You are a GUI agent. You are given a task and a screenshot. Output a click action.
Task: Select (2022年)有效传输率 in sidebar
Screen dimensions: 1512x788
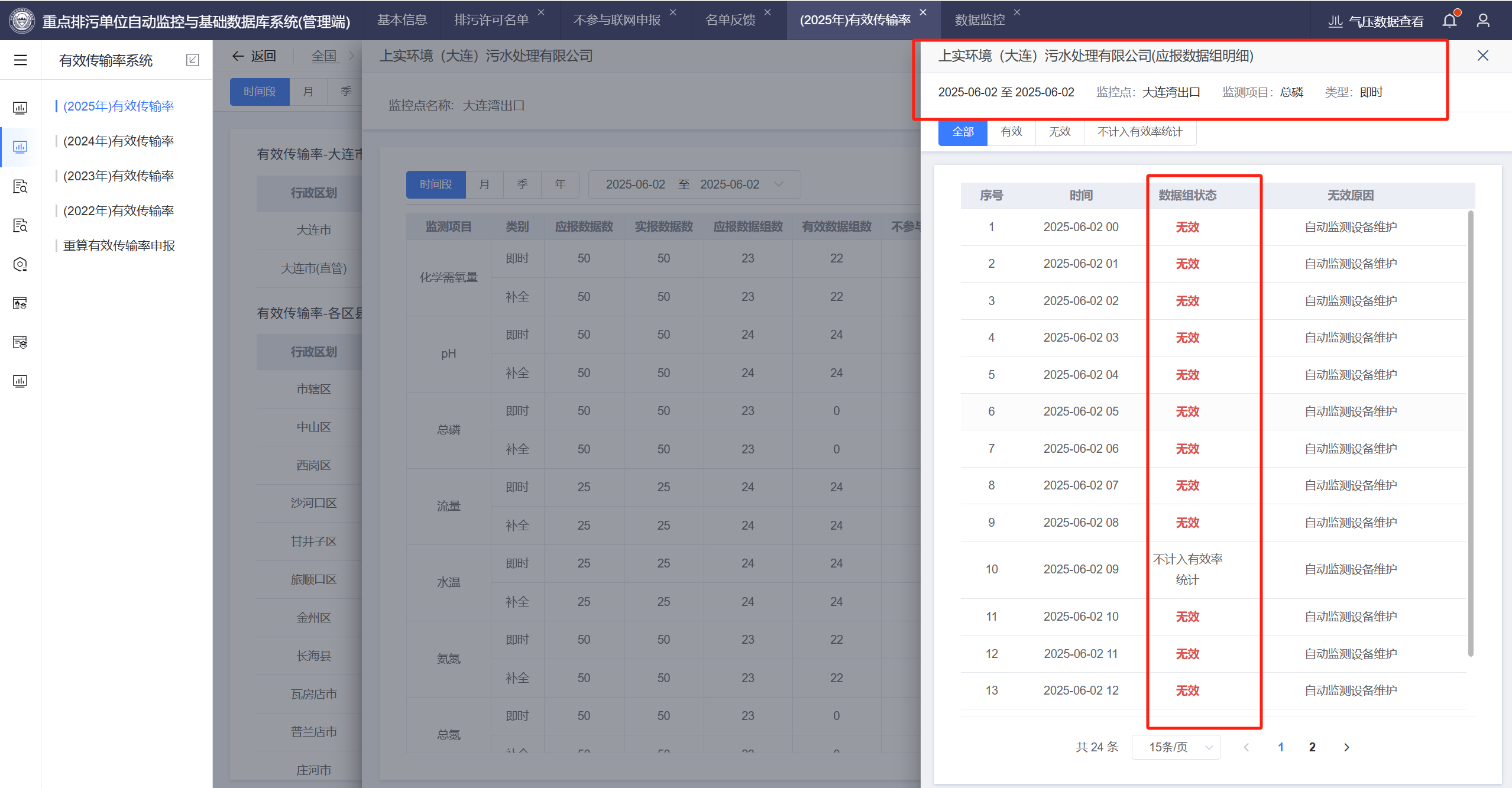(118, 211)
